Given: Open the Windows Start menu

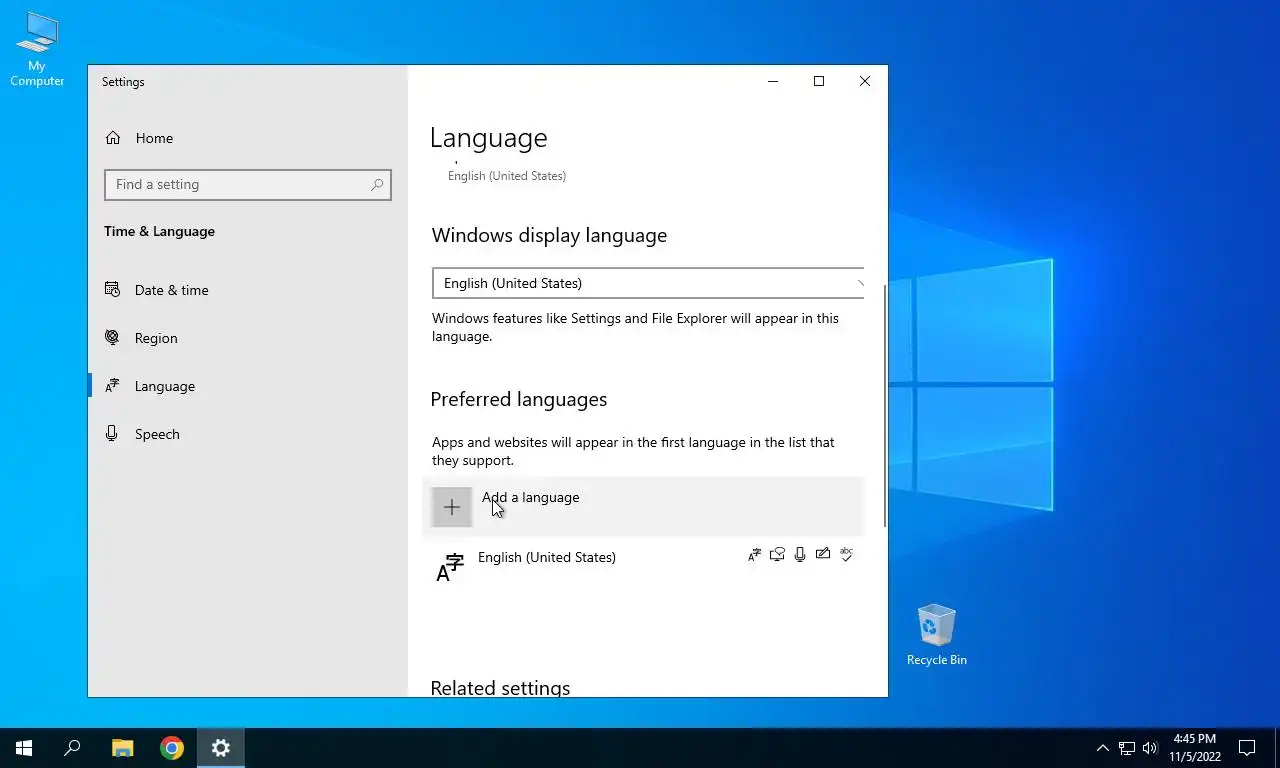Looking at the screenshot, I should tap(24, 748).
